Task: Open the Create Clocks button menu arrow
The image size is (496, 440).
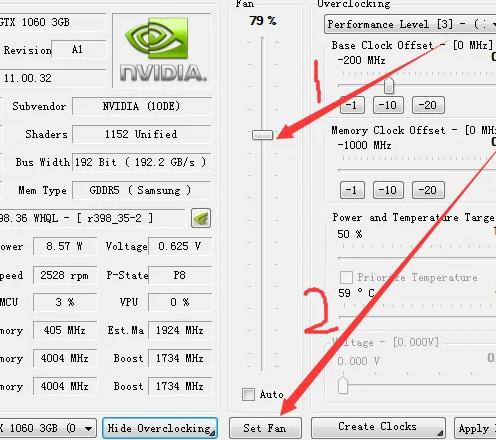Action: pyautogui.click(x=440, y=433)
